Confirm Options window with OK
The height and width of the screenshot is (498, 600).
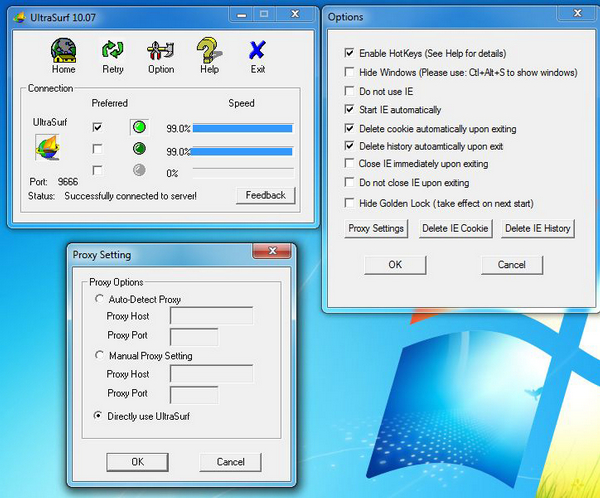[x=395, y=265]
